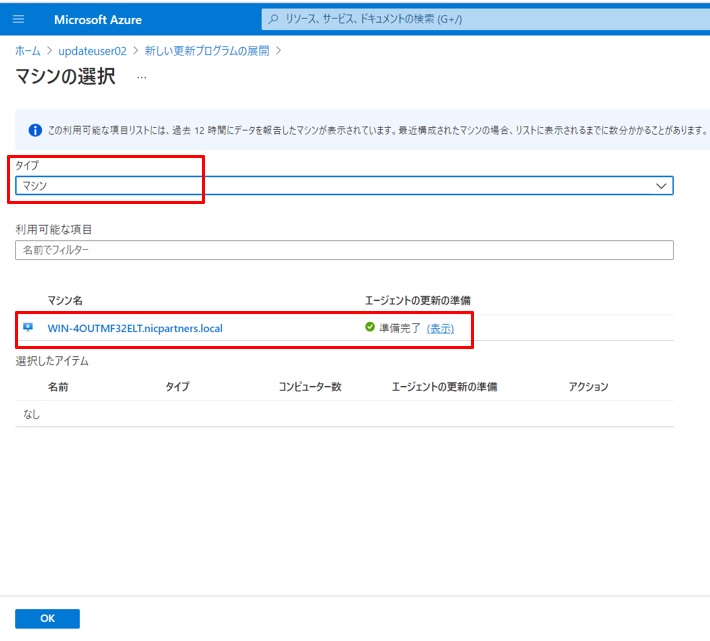Focus the 名前でフィルター input field
This screenshot has width=710, height=641.
pos(344,250)
